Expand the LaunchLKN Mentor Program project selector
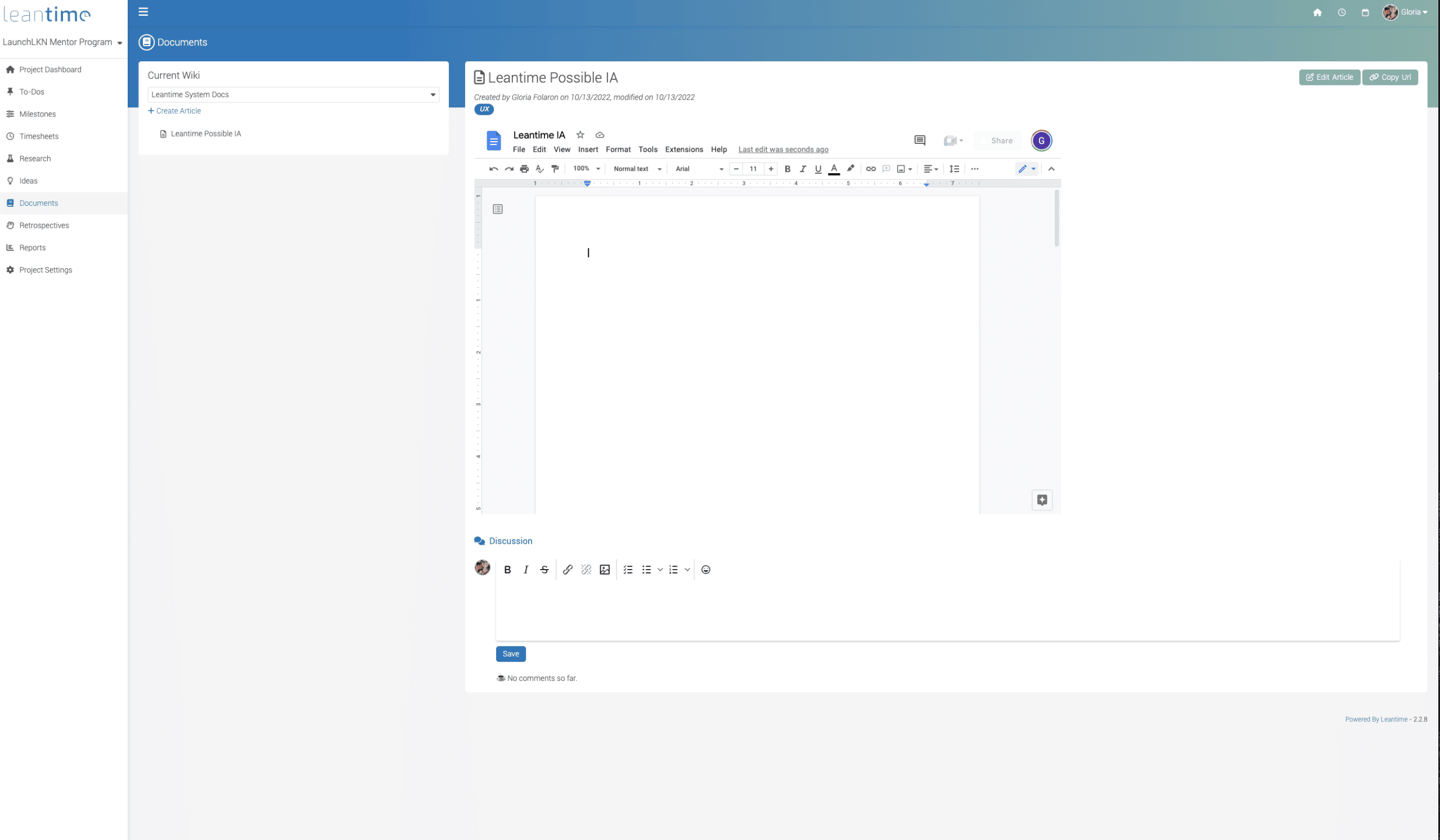Screen dimensions: 1440x840 (63, 42)
